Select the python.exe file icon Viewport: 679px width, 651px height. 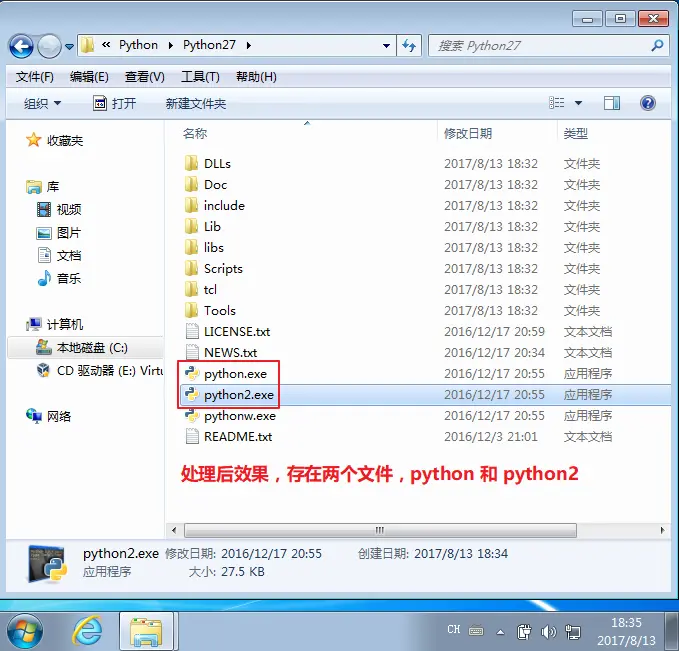(x=191, y=373)
